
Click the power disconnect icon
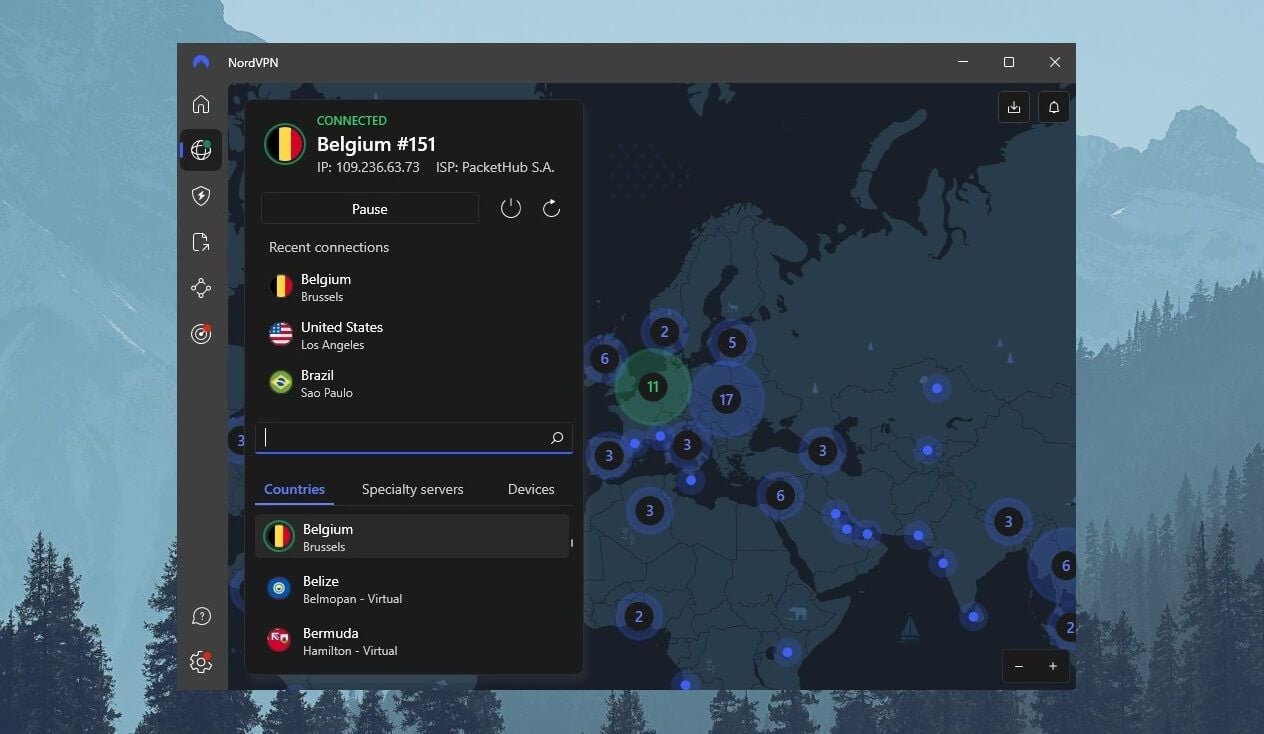coord(511,208)
